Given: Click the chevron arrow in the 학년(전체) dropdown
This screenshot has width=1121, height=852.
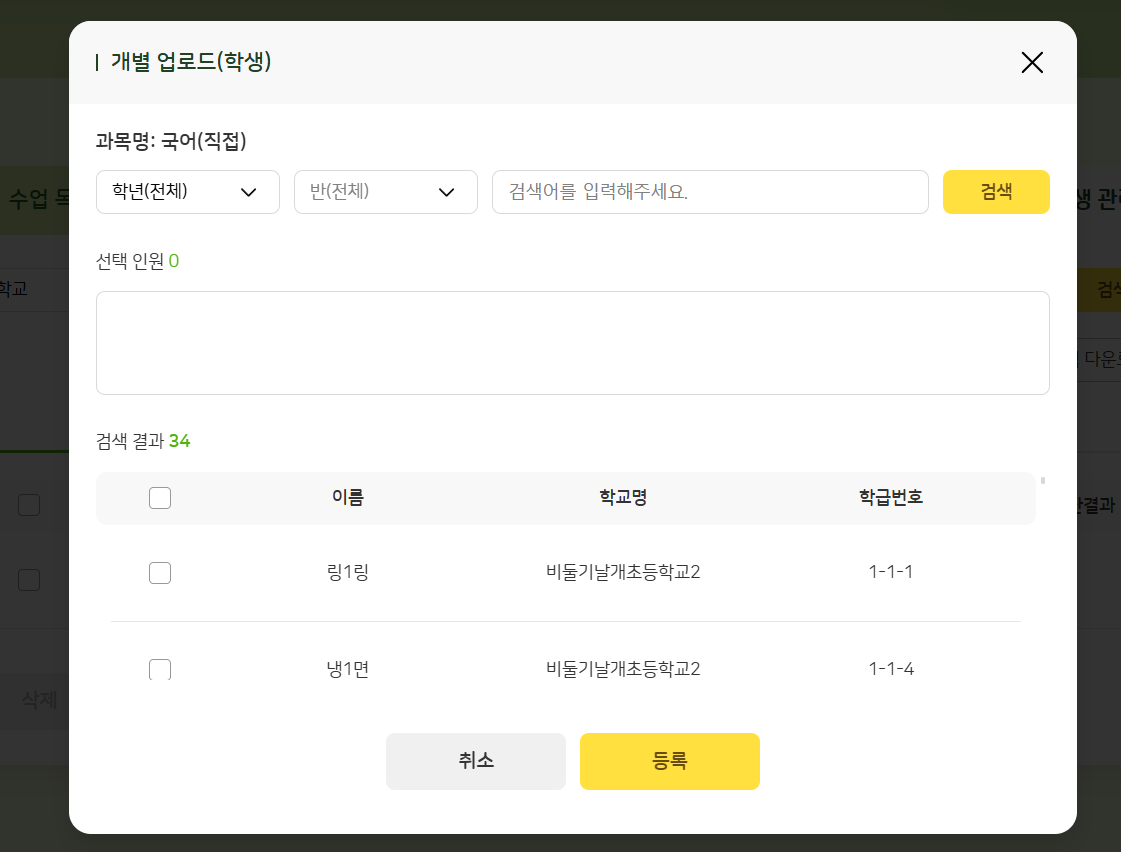Looking at the screenshot, I should (249, 193).
